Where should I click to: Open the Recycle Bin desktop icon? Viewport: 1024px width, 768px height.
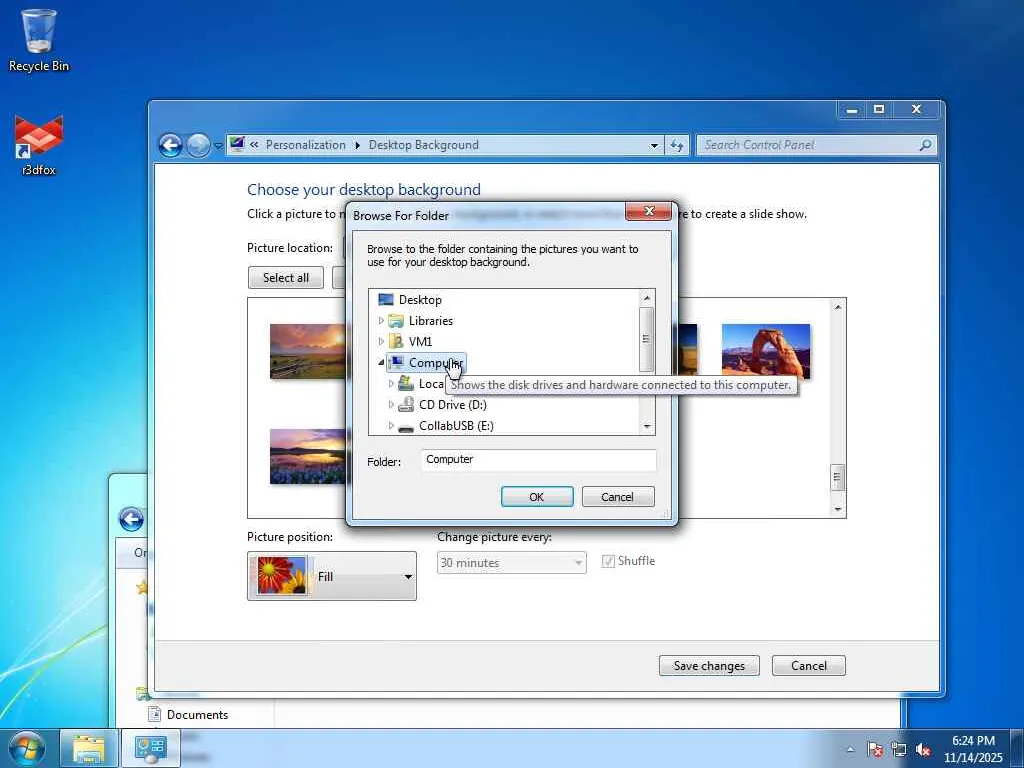click(39, 39)
